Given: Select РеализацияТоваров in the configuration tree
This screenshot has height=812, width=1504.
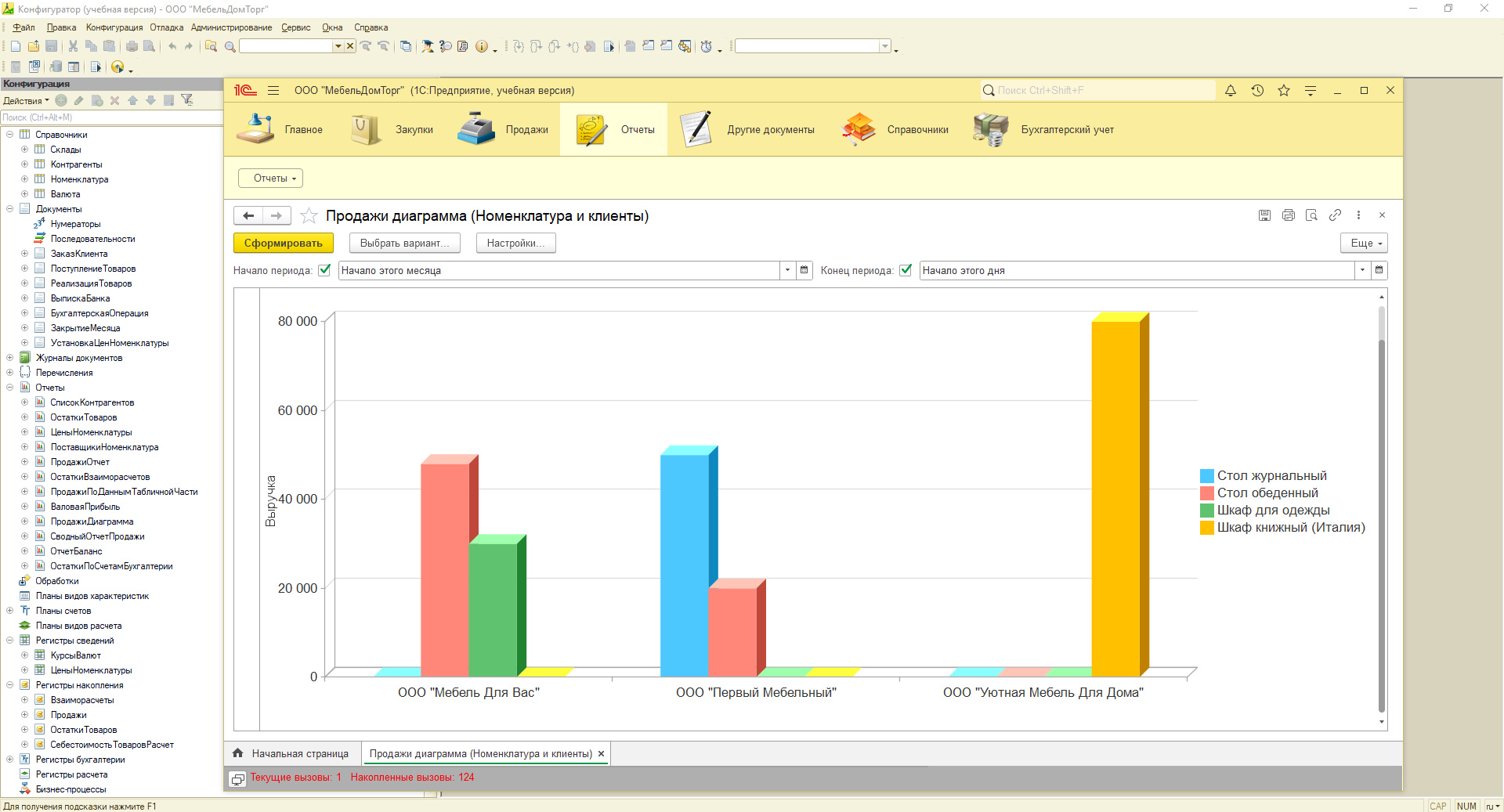Looking at the screenshot, I should pyautogui.click(x=91, y=283).
